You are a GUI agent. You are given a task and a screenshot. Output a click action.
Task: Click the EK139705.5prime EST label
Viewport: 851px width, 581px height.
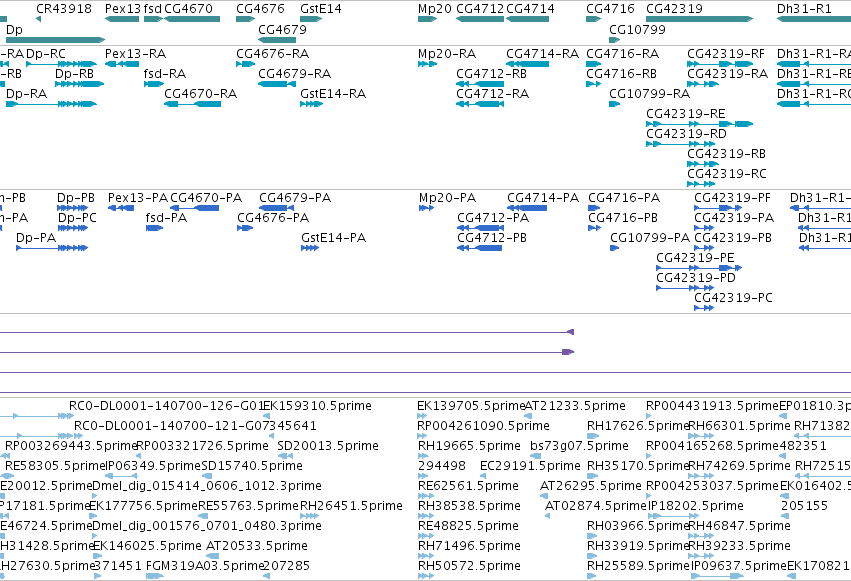click(471, 406)
